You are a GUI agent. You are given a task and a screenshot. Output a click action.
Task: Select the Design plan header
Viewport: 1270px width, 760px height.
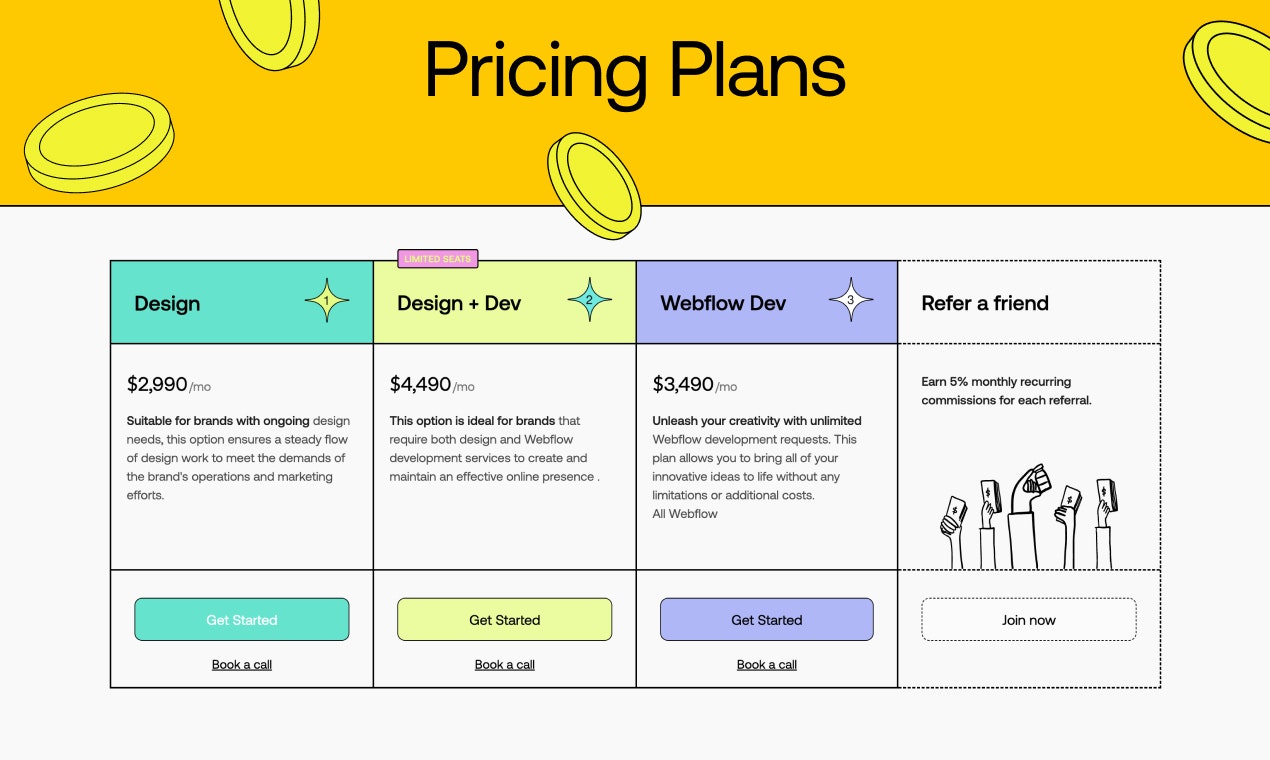tap(242, 302)
